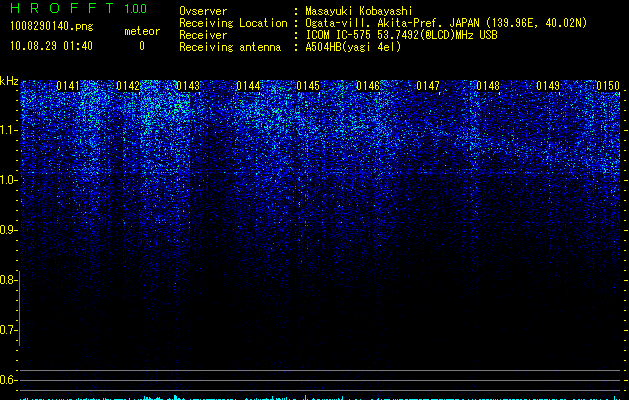The image size is (629, 400).
Task: Click the 0147 time marker
Action: click(x=428, y=86)
